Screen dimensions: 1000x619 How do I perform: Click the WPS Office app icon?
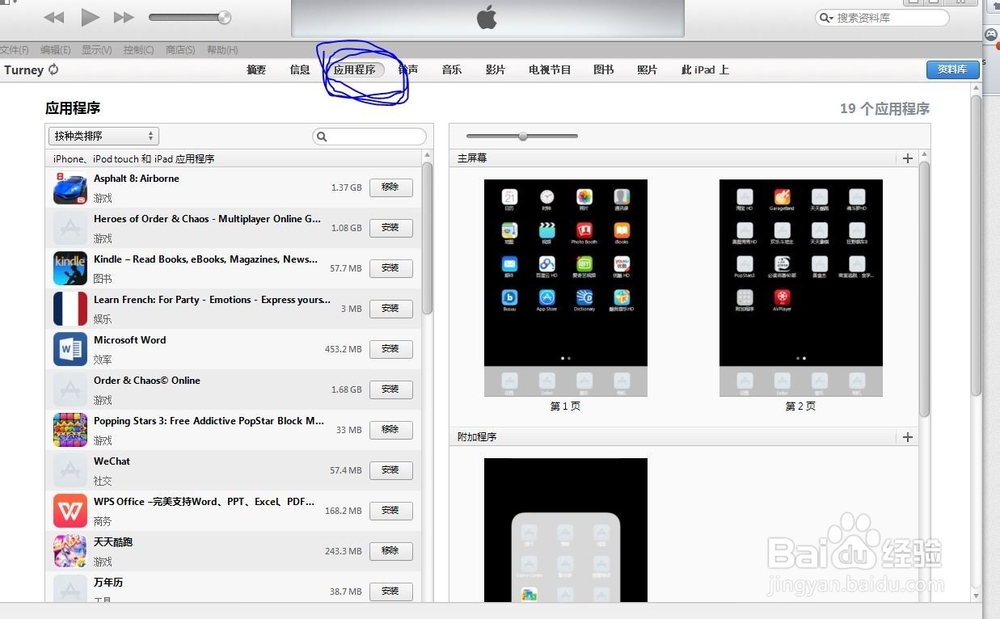pos(69,510)
